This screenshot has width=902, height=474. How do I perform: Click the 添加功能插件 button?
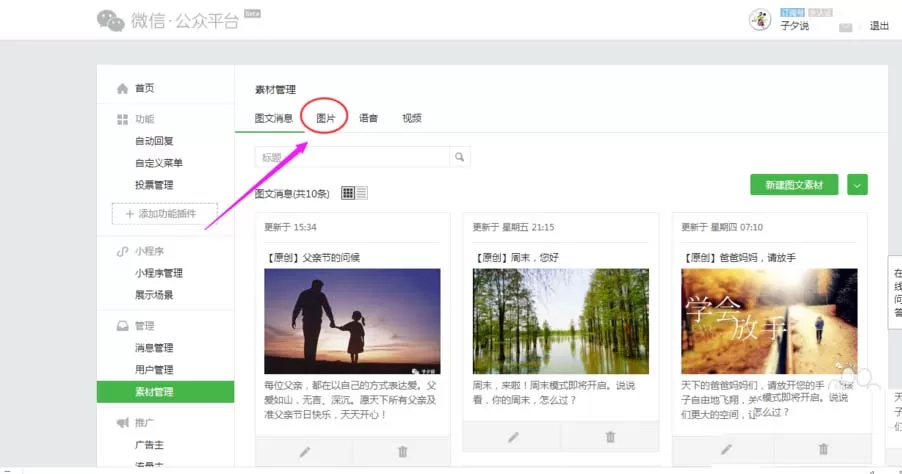(x=165, y=214)
